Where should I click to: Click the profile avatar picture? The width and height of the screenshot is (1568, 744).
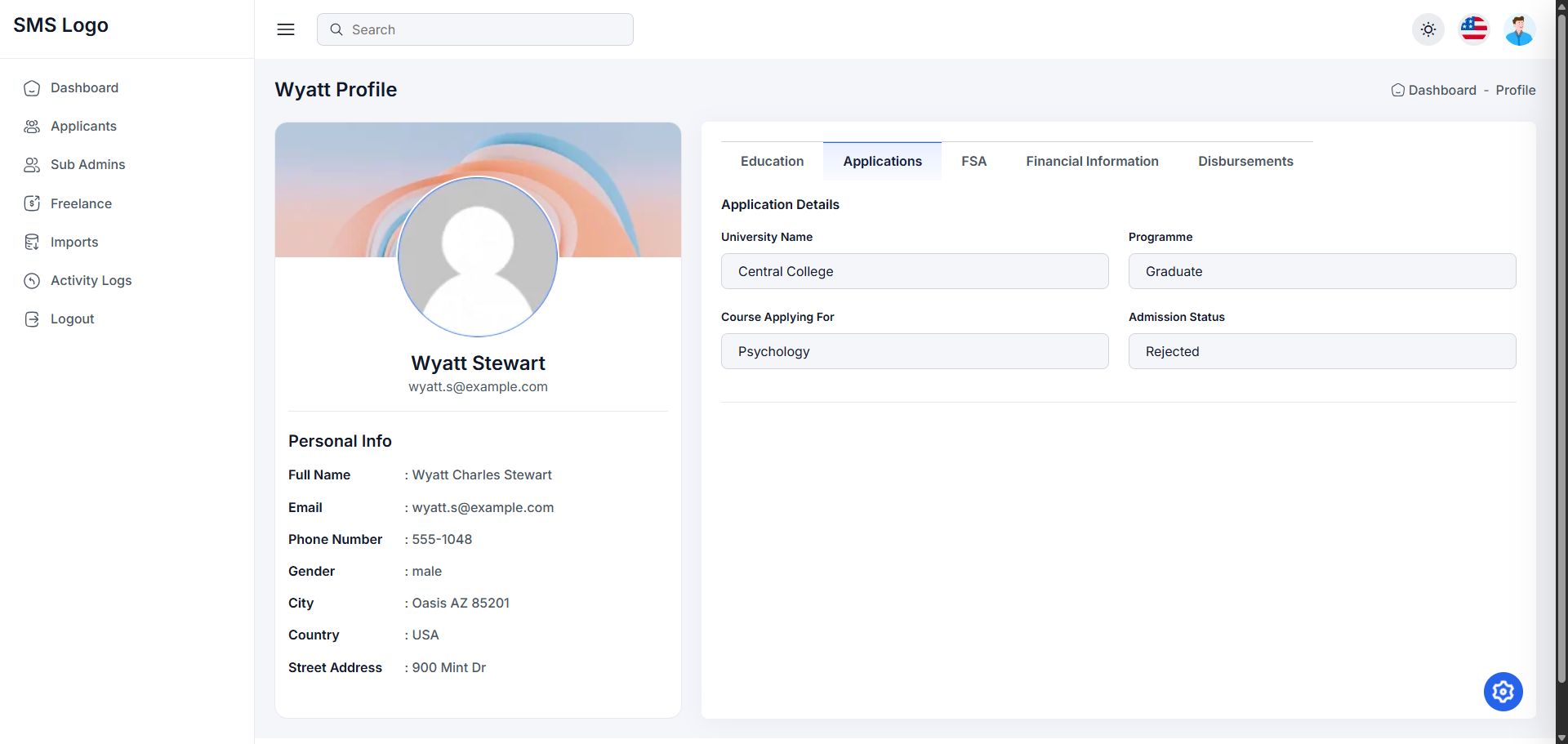478,256
